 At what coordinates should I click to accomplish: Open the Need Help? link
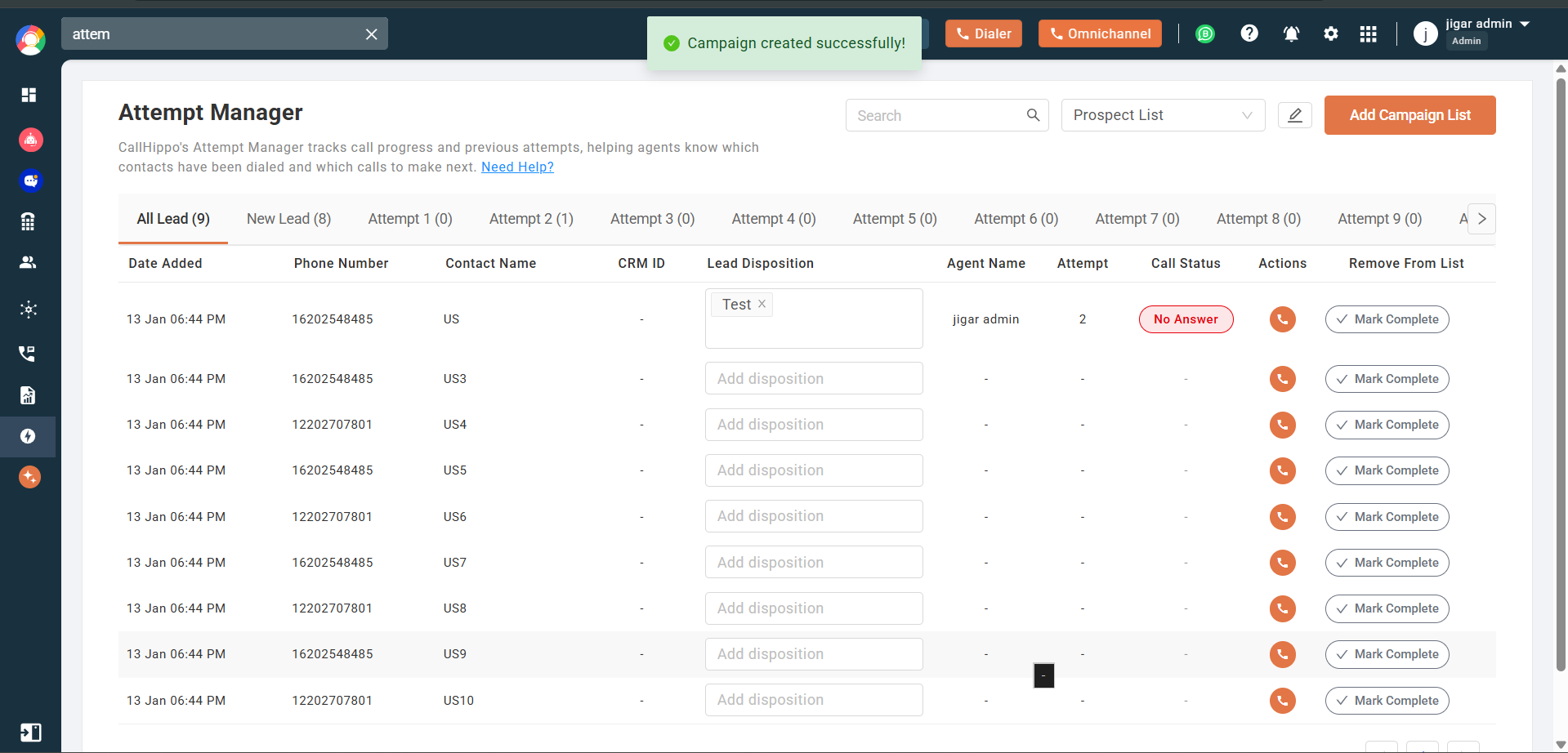[x=517, y=167]
